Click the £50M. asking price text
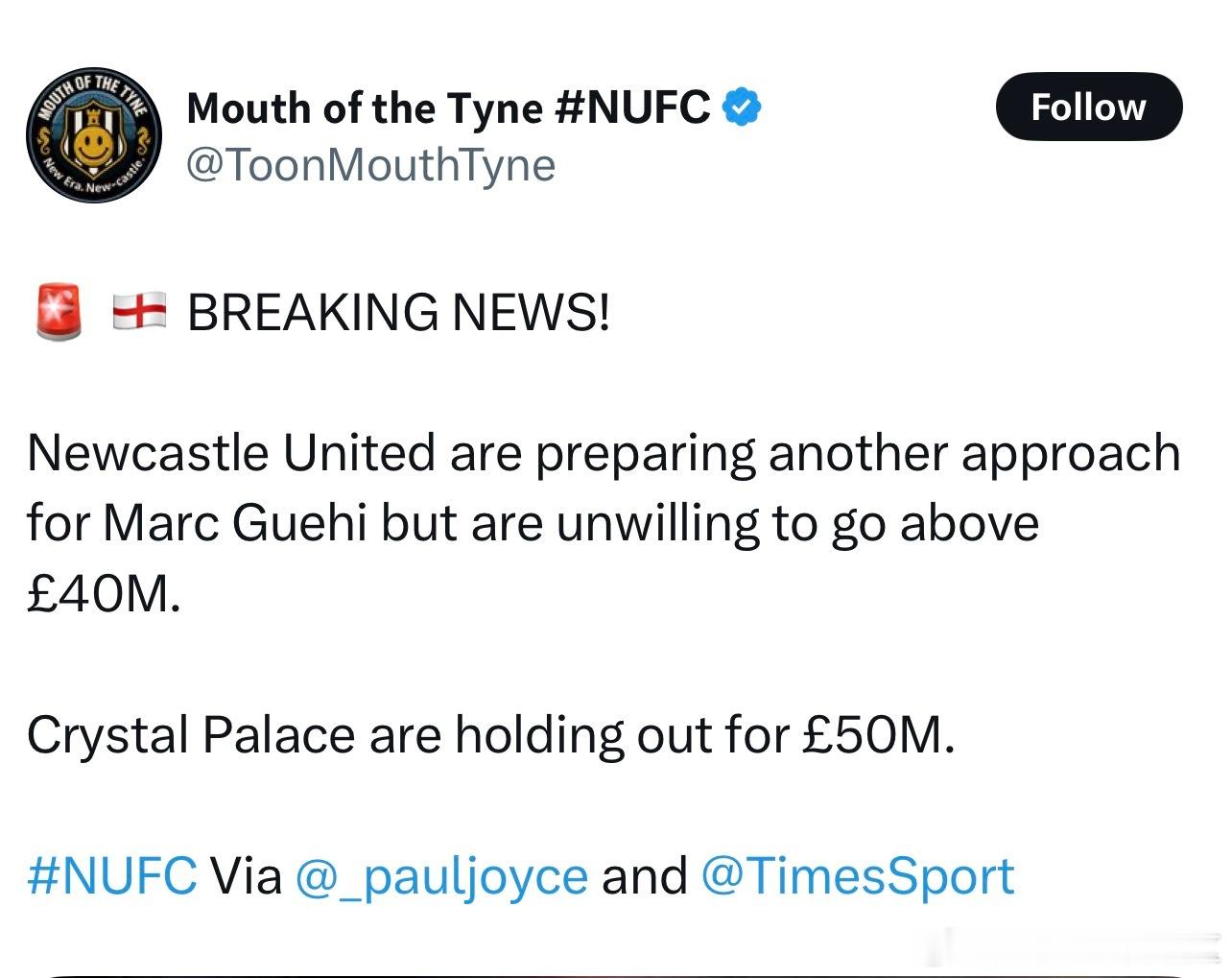Image resolution: width=1232 pixels, height=978 pixels. tap(878, 736)
